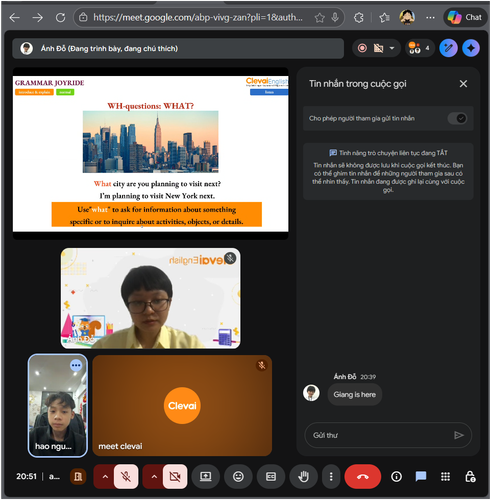The image size is (491, 500).
Task: Click the recording indicator icon
Action: tap(362, 48)
